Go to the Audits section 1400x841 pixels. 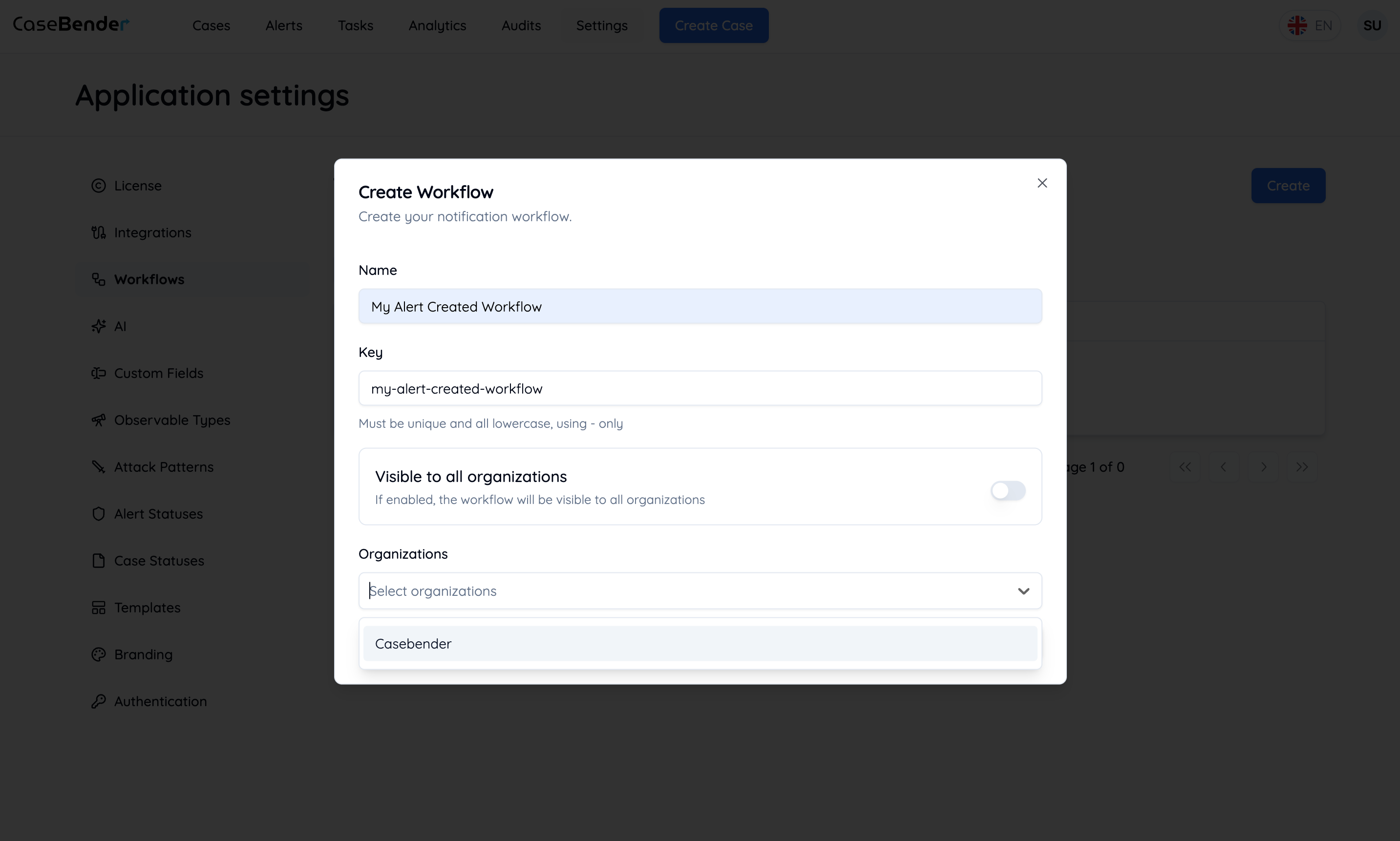click(x=520, y=25)
